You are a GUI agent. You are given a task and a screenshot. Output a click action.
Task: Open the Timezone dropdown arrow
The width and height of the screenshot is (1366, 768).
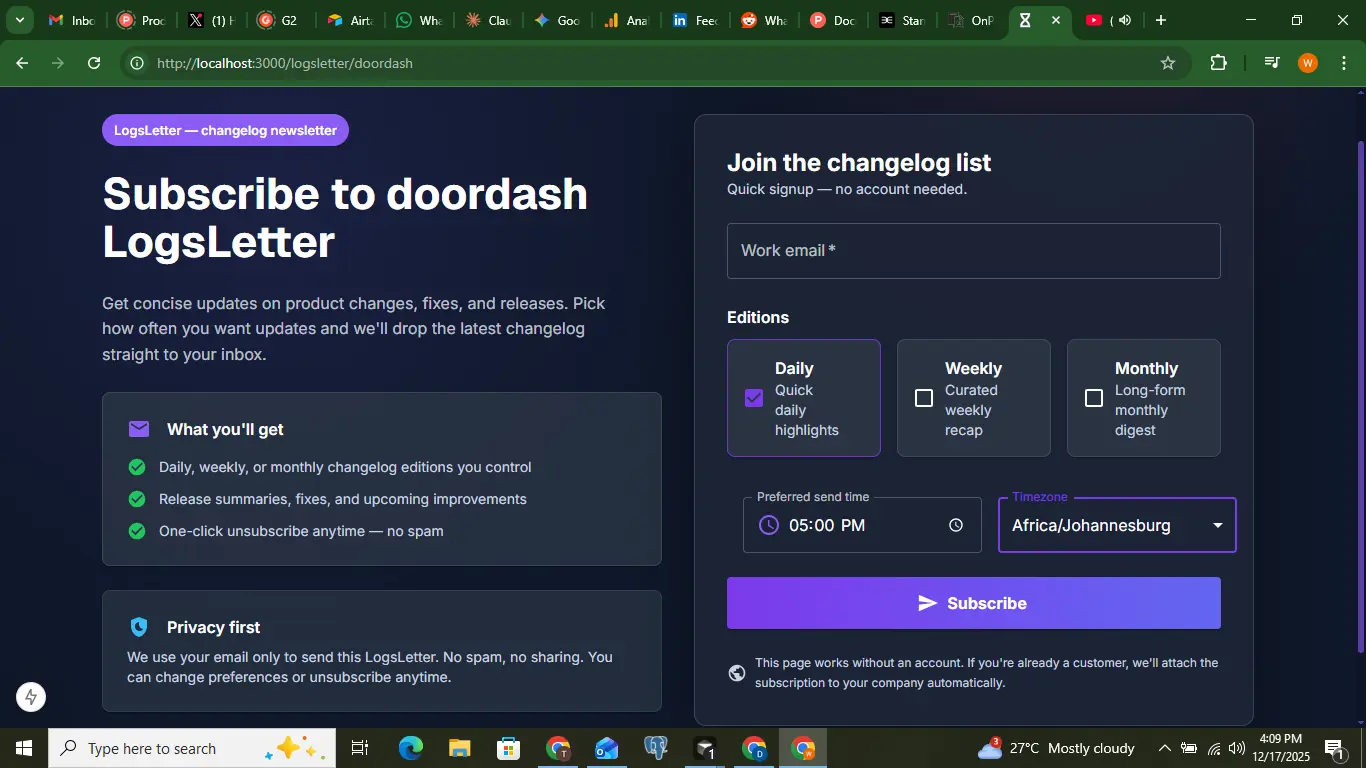tap(1217, 525)
